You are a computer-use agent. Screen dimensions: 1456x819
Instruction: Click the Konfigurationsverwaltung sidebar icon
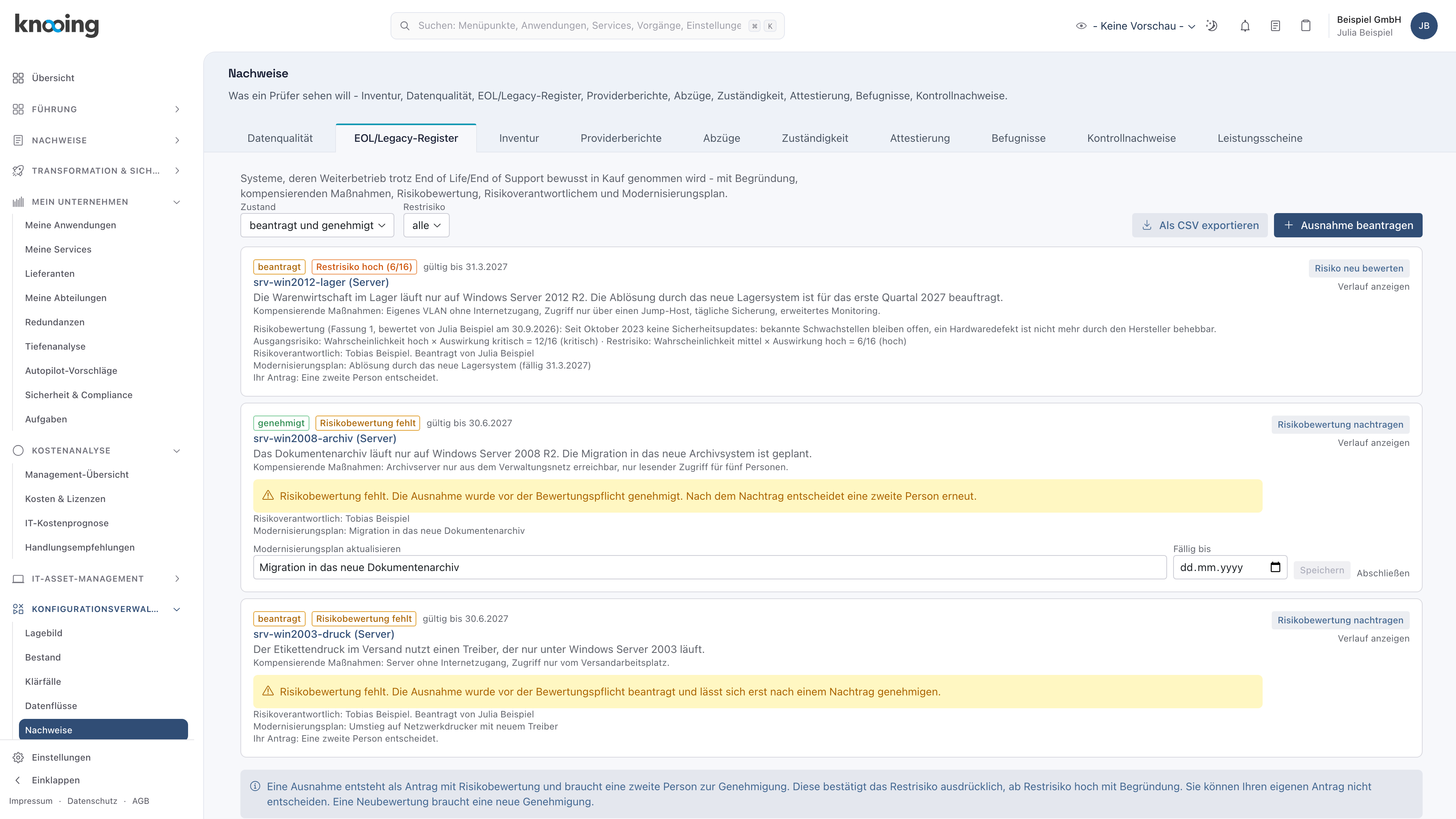pyautogui.click(x=18, y=609)
